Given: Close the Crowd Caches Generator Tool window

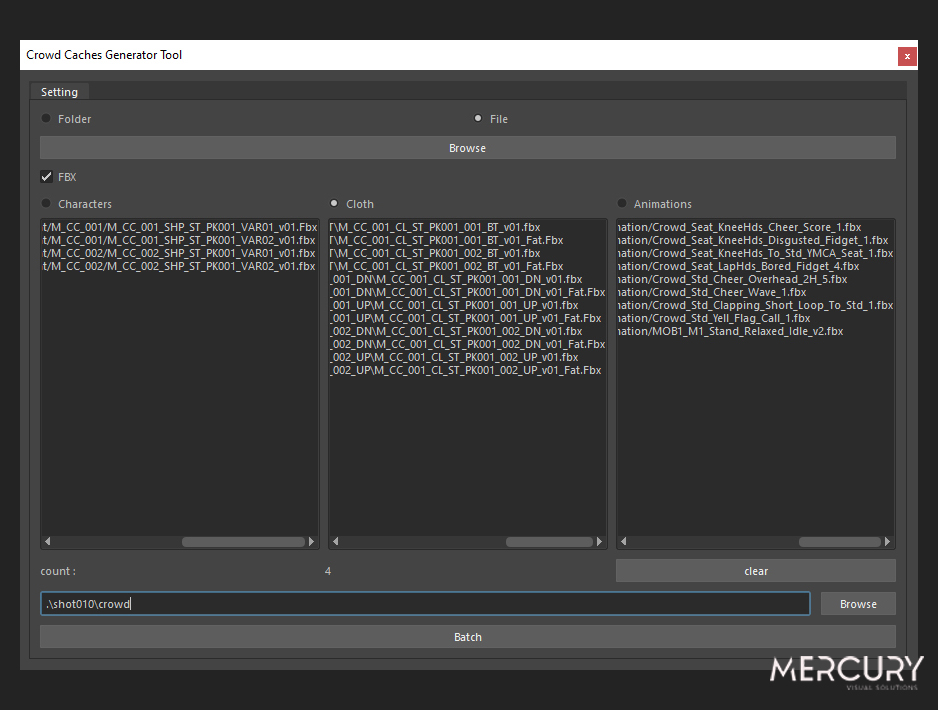Looking at the screenshot, I should coord(907,56).
